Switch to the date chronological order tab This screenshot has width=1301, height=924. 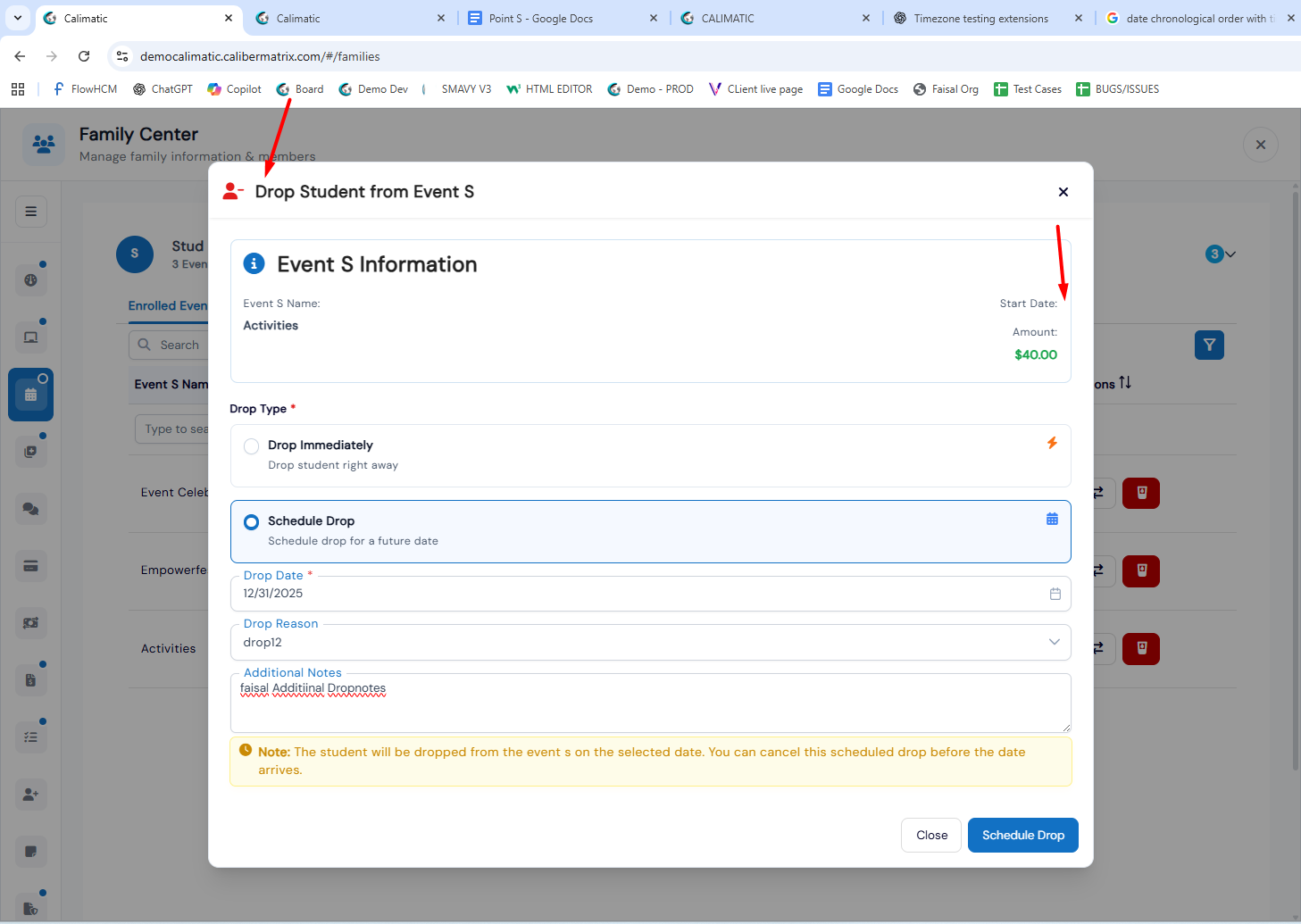(x=1200, y=18)
